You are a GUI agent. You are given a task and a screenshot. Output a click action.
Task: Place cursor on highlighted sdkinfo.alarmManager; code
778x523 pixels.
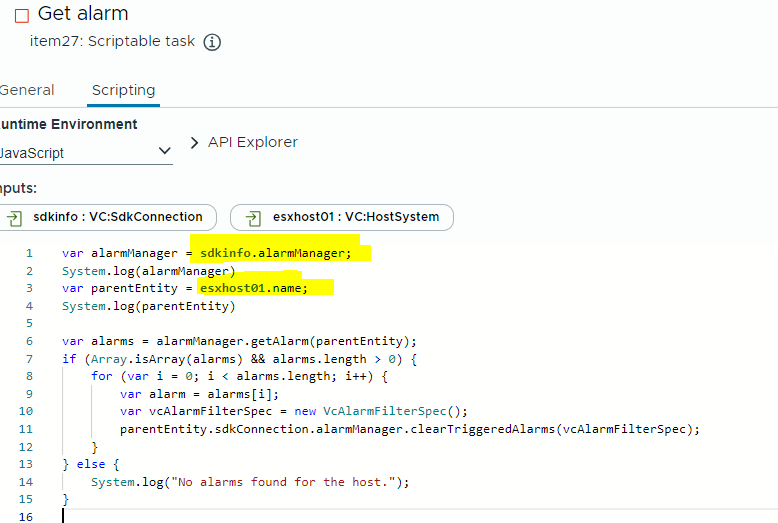tap(275, 254)
